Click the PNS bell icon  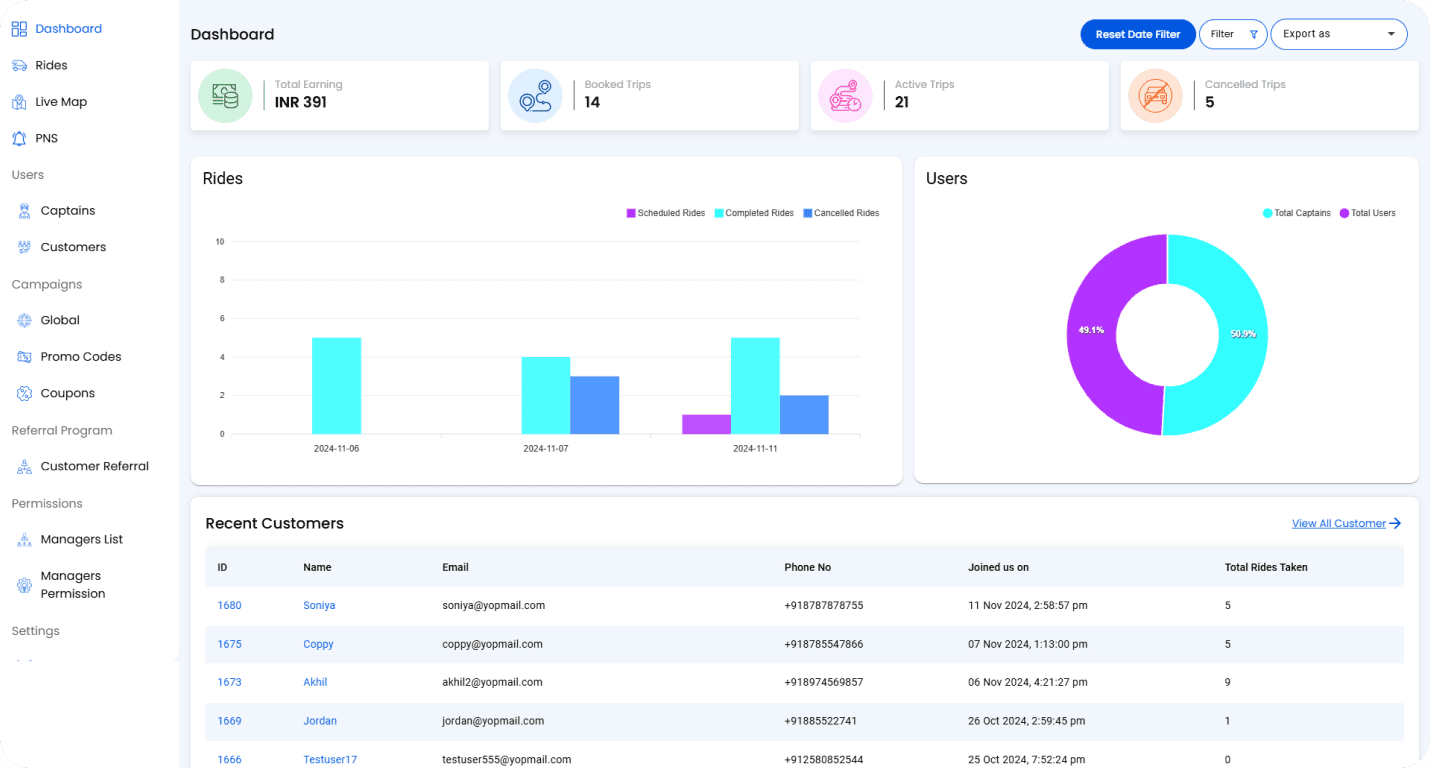tap(19, 138)
